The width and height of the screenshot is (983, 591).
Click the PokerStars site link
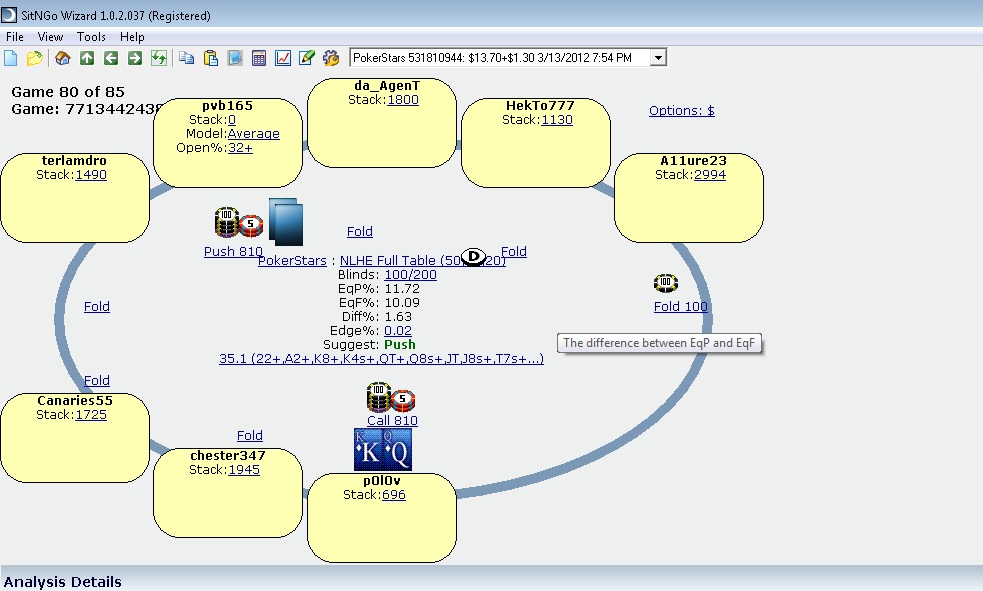pyautogui.click(x=292, y=260)
